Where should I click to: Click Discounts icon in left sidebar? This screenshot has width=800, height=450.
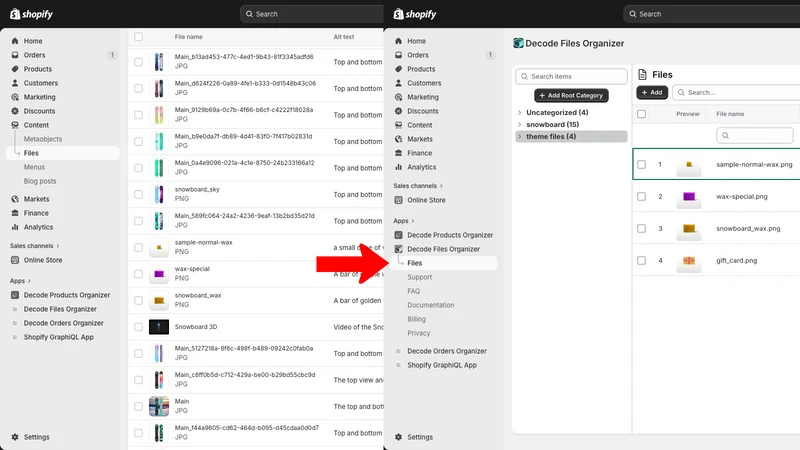click(15, 111)
